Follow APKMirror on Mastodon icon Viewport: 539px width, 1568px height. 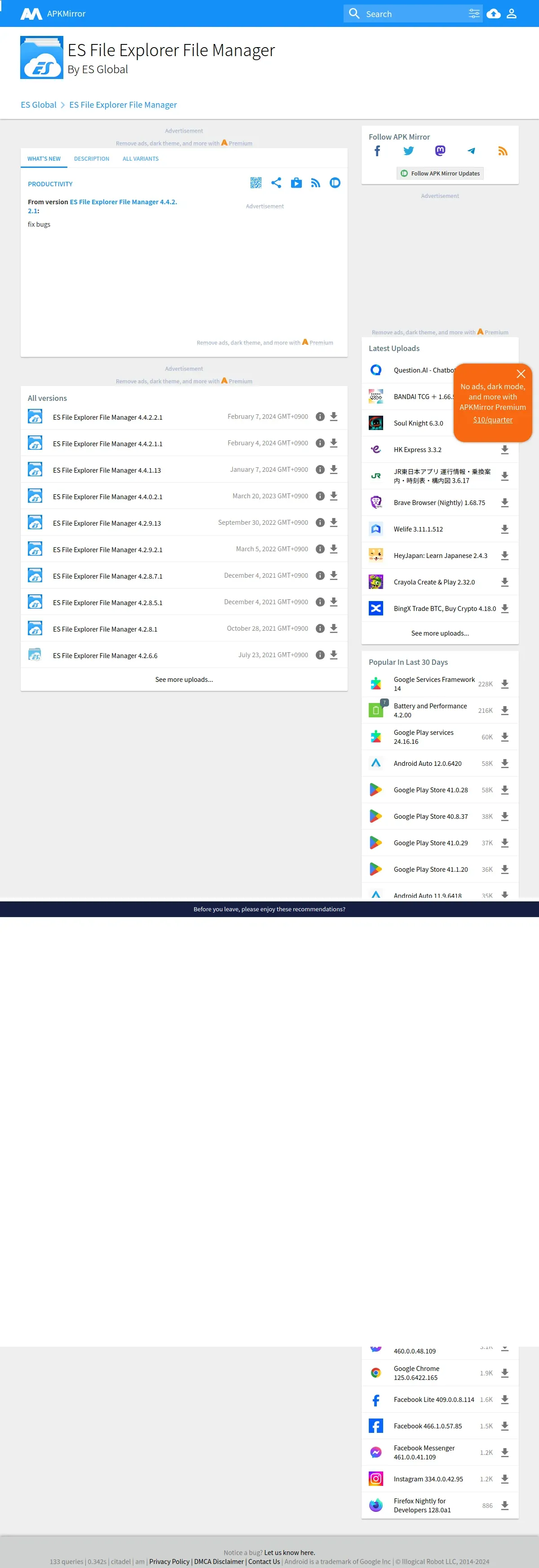440,151
